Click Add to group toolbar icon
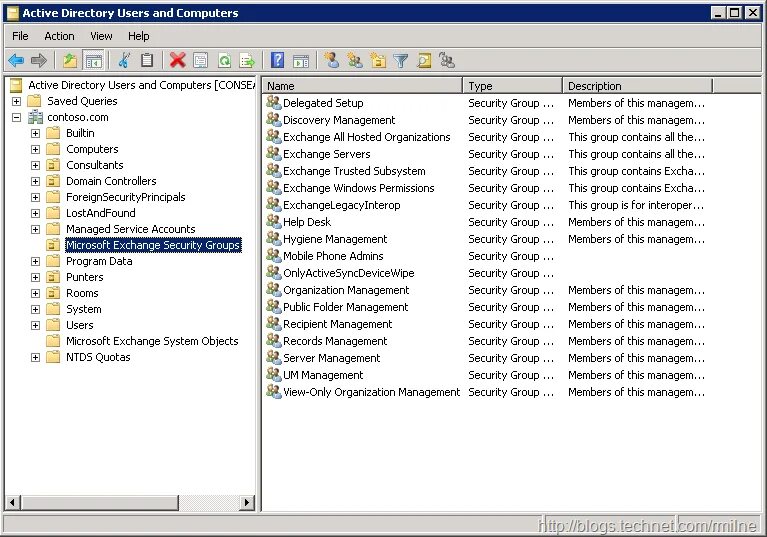 (x=447, y=61)
